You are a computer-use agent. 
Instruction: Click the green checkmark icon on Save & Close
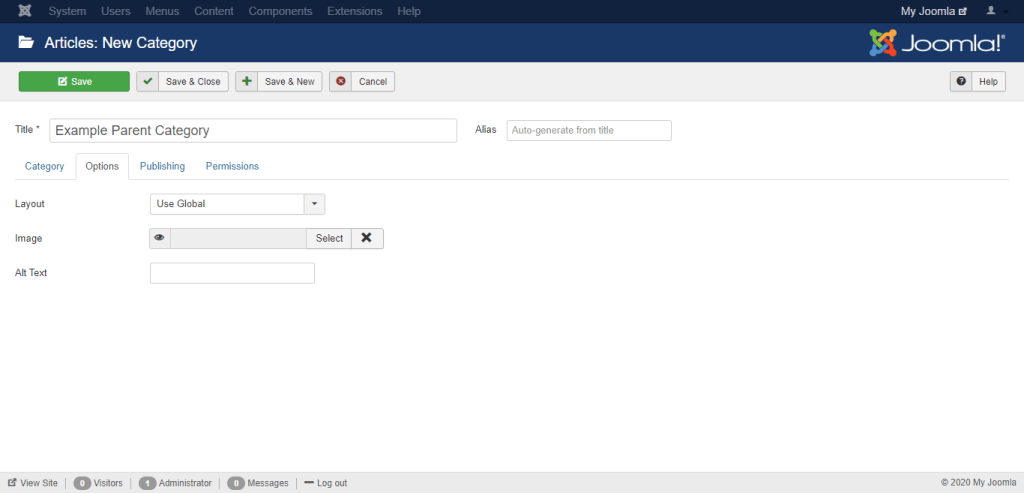[x=148, y=82]
